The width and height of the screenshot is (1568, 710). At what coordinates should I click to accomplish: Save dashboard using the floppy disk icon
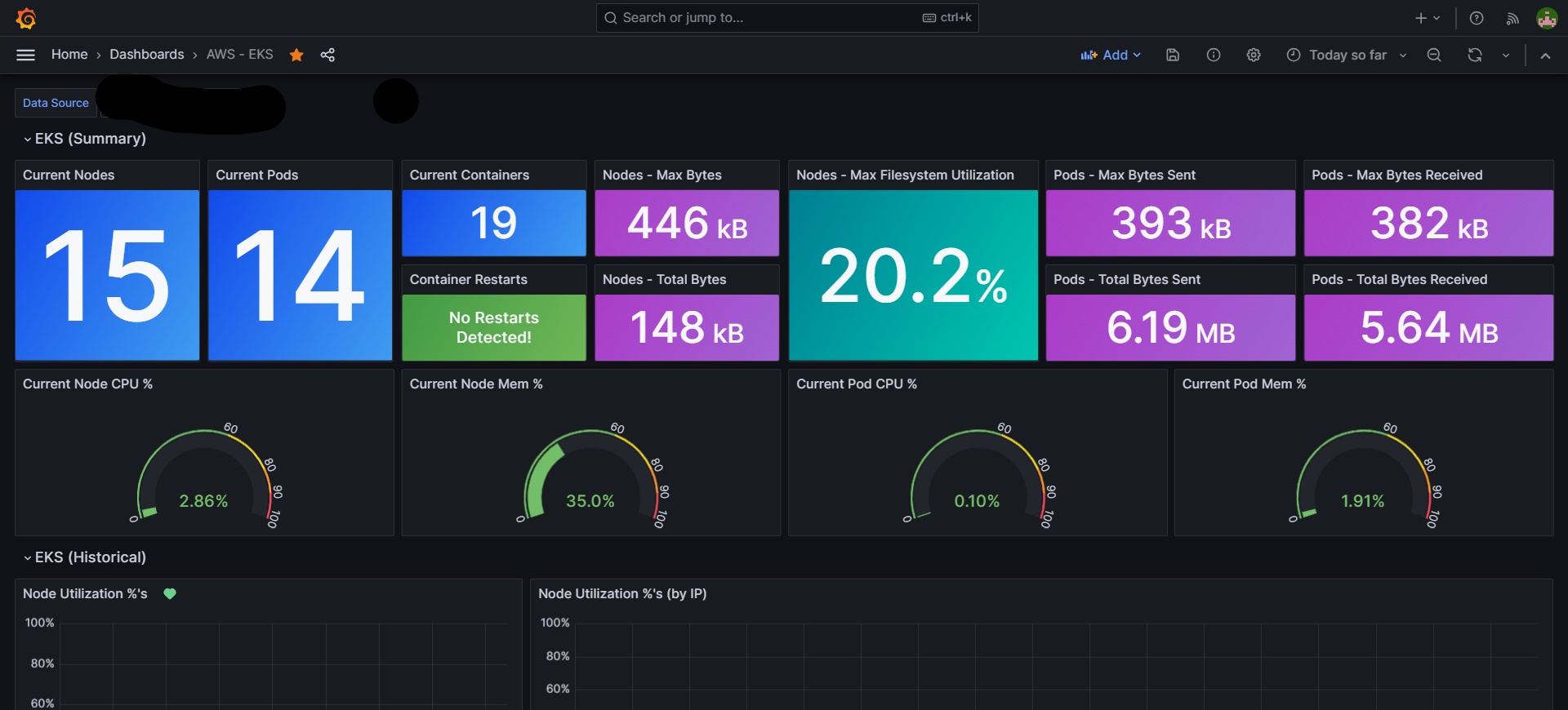(1173, 55)
